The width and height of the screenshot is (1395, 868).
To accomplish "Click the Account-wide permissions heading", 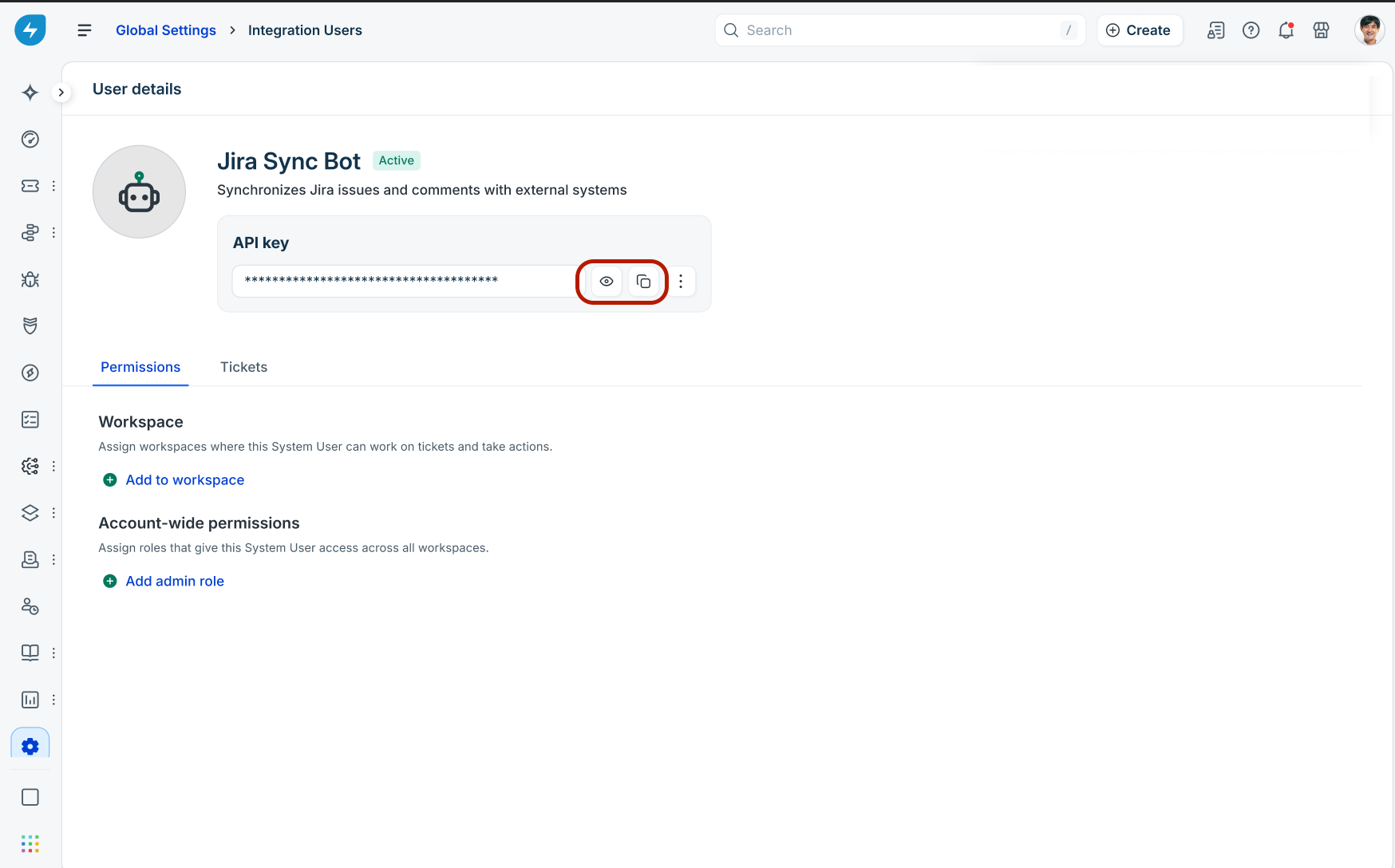I will click(x=200, y=523).
